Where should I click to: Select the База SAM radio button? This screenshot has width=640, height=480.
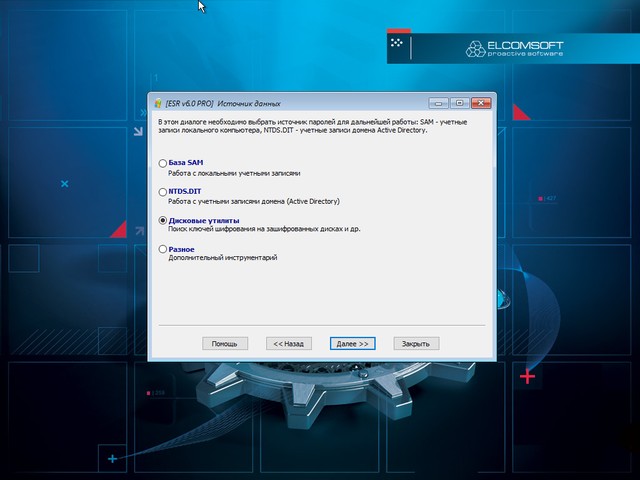(163, 163)
